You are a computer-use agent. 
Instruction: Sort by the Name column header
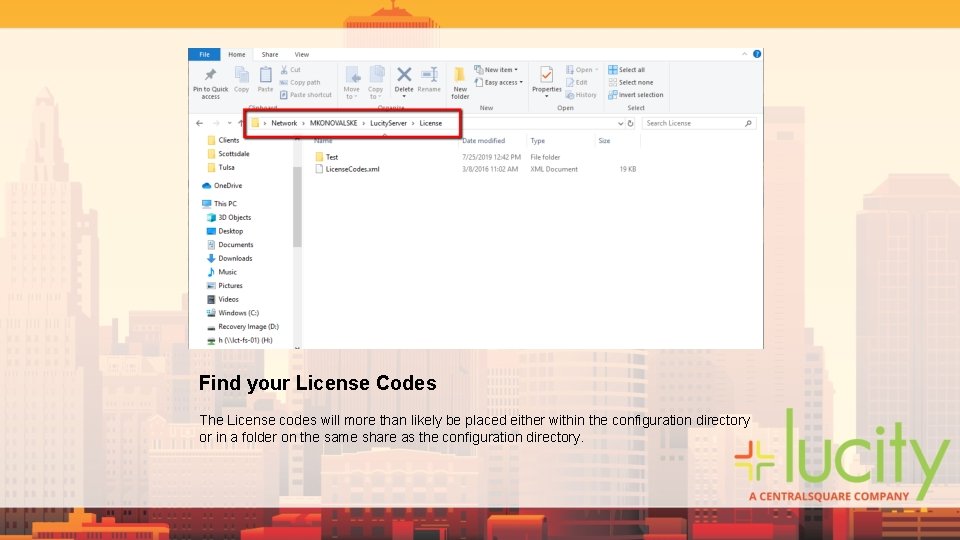tap(323, 141)
